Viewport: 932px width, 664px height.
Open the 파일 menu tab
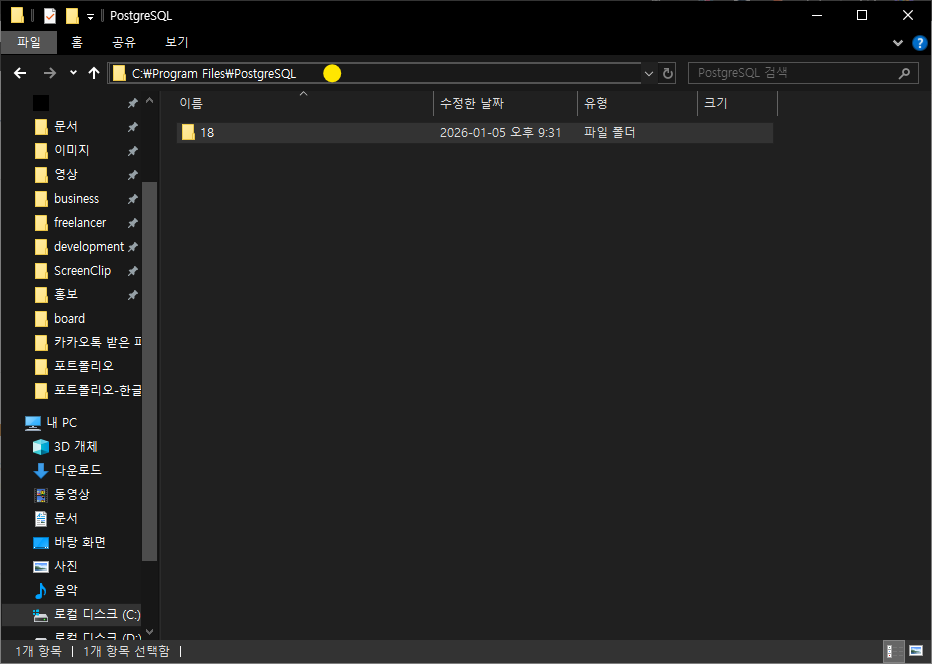click(29, 42)
